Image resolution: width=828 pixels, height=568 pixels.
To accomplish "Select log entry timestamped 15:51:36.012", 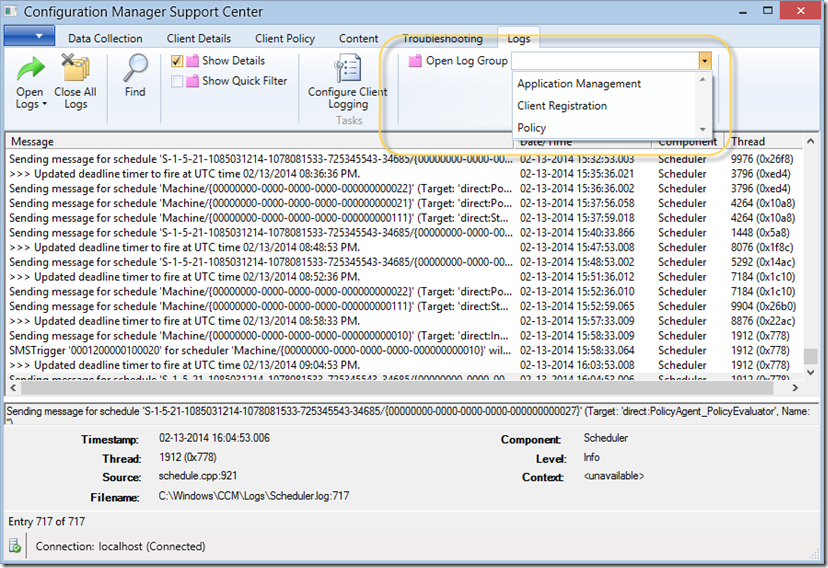I will (x=404, y=277).
